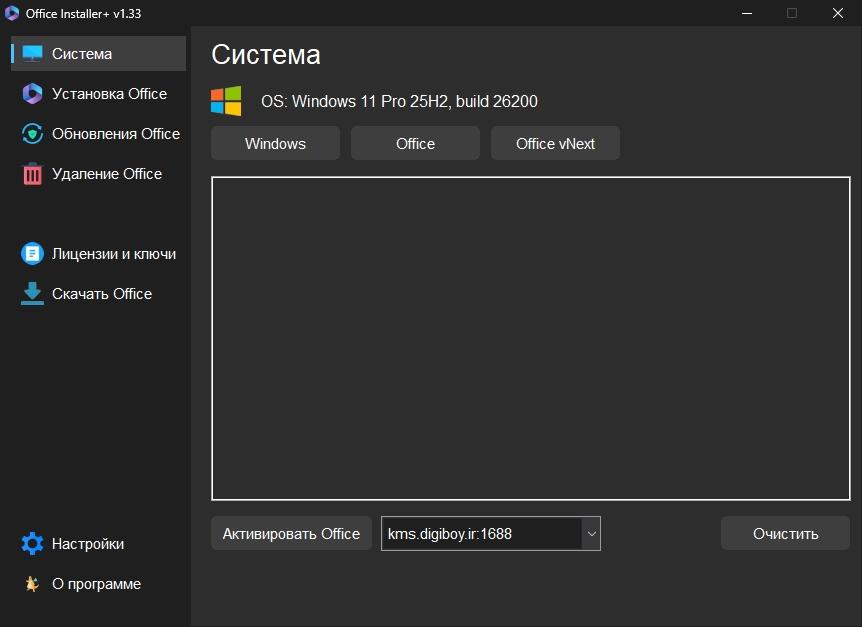Screen dimensions: 862x627
Task: Click the Windows logo next to OS info
Action: tap(226, 101)
